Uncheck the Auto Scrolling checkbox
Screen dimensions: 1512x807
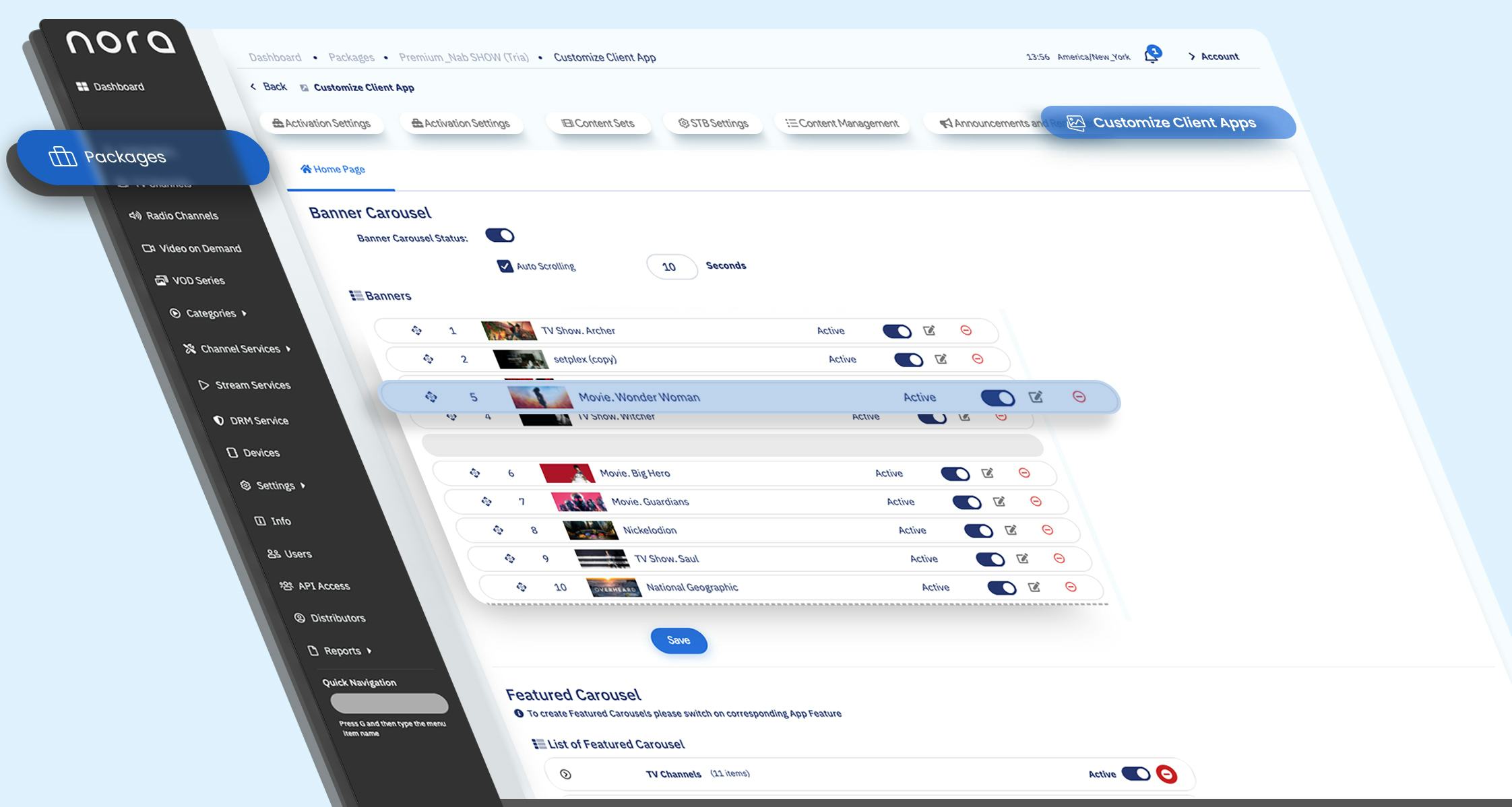pyautogui.click(x=505, y=266)
